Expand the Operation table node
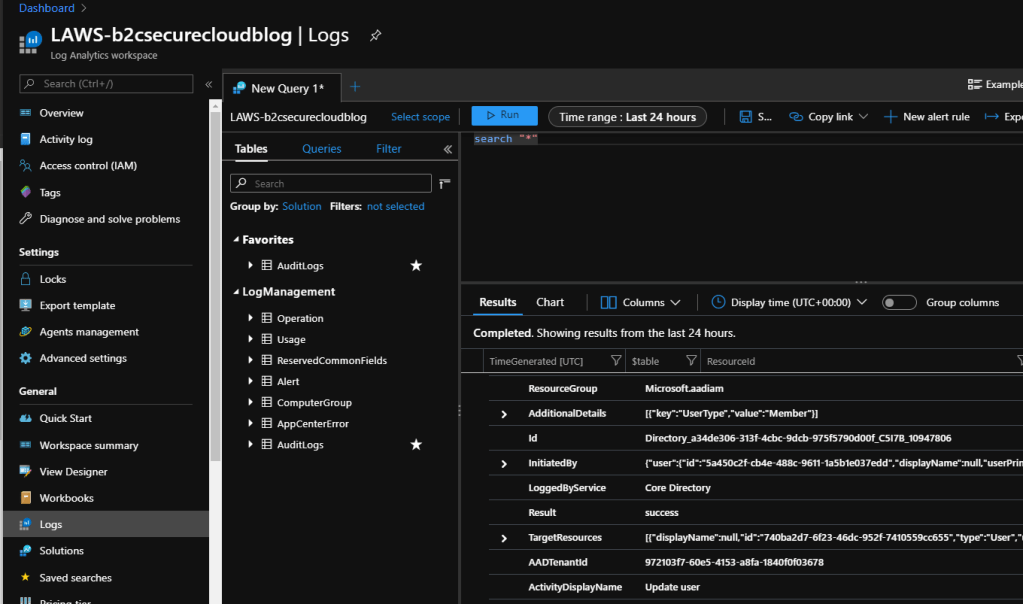This screenshot has width=1023, height=604. click(250, 318)
